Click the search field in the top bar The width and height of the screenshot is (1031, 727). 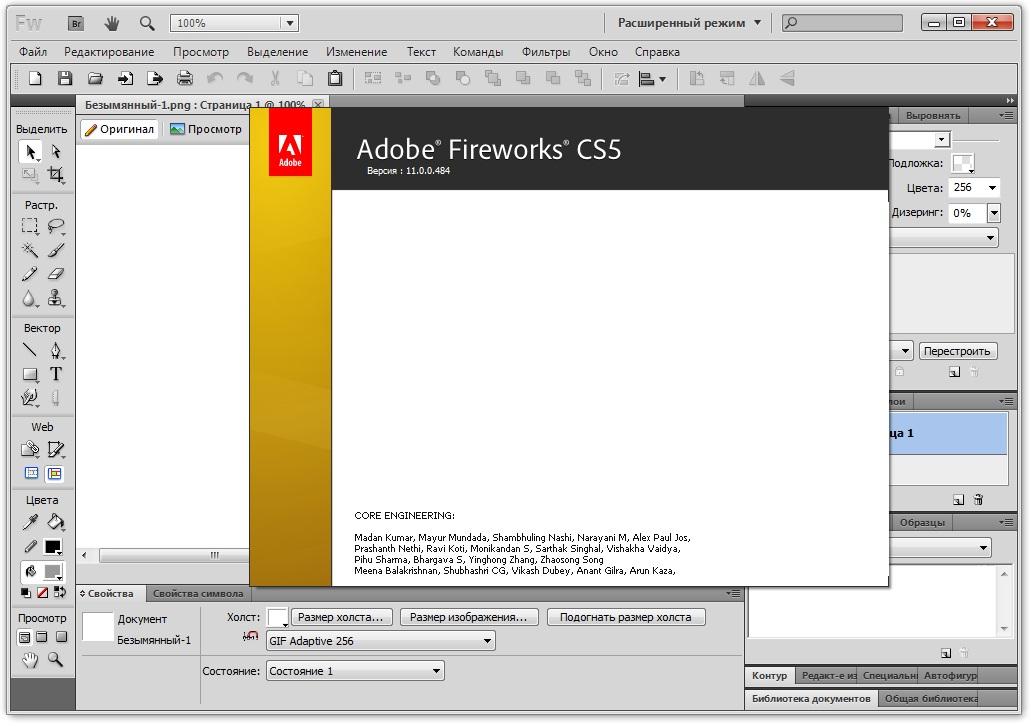[x=842, y=23]
